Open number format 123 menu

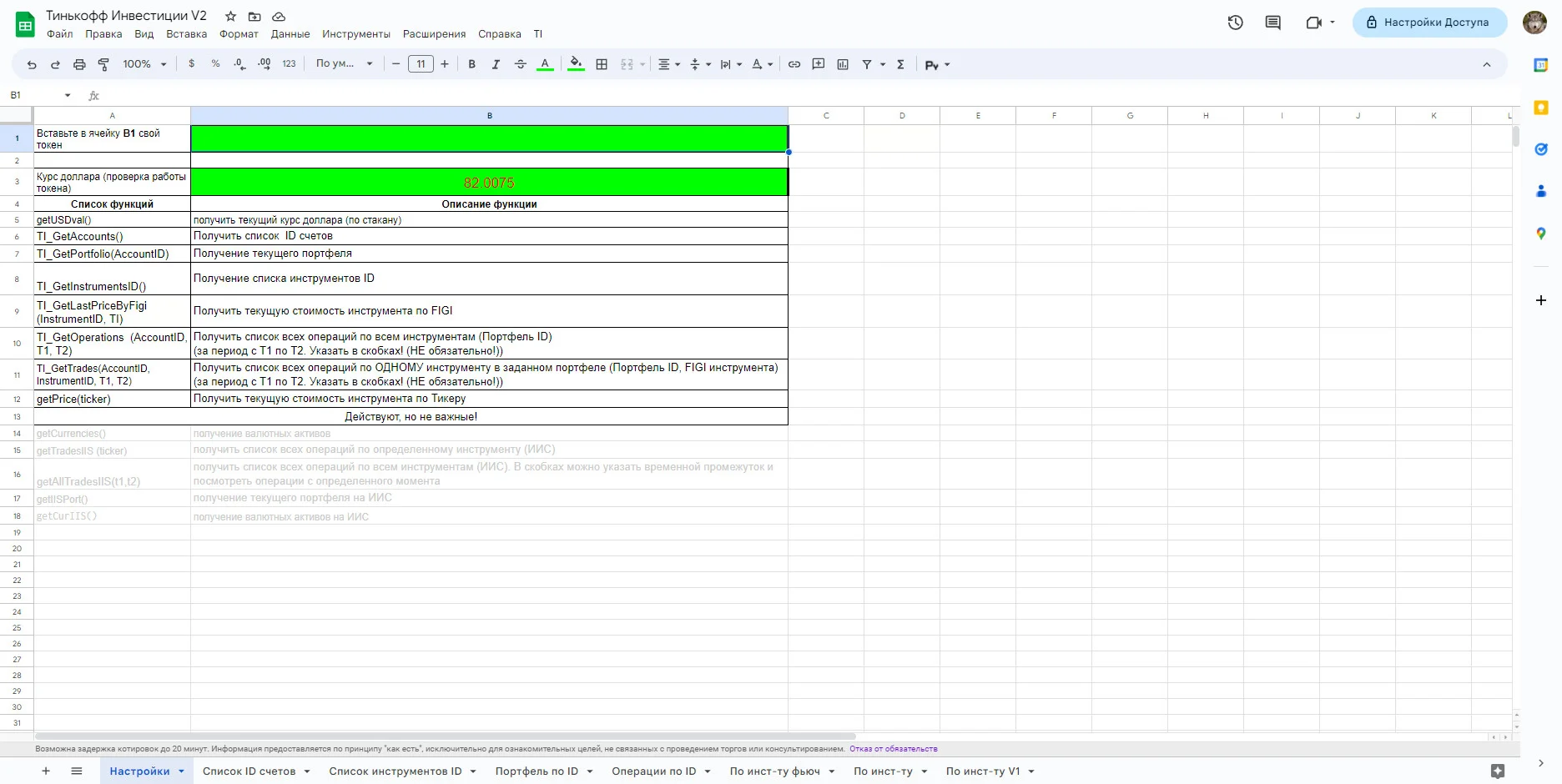[x=289, y=64]
